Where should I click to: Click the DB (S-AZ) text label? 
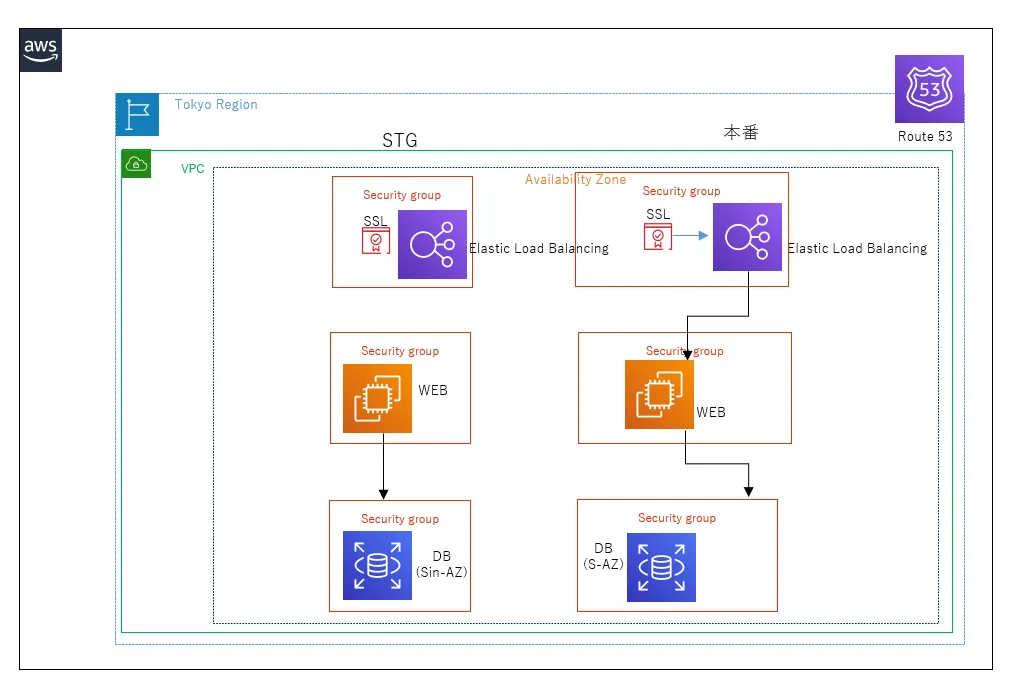[x=603, y=557]
